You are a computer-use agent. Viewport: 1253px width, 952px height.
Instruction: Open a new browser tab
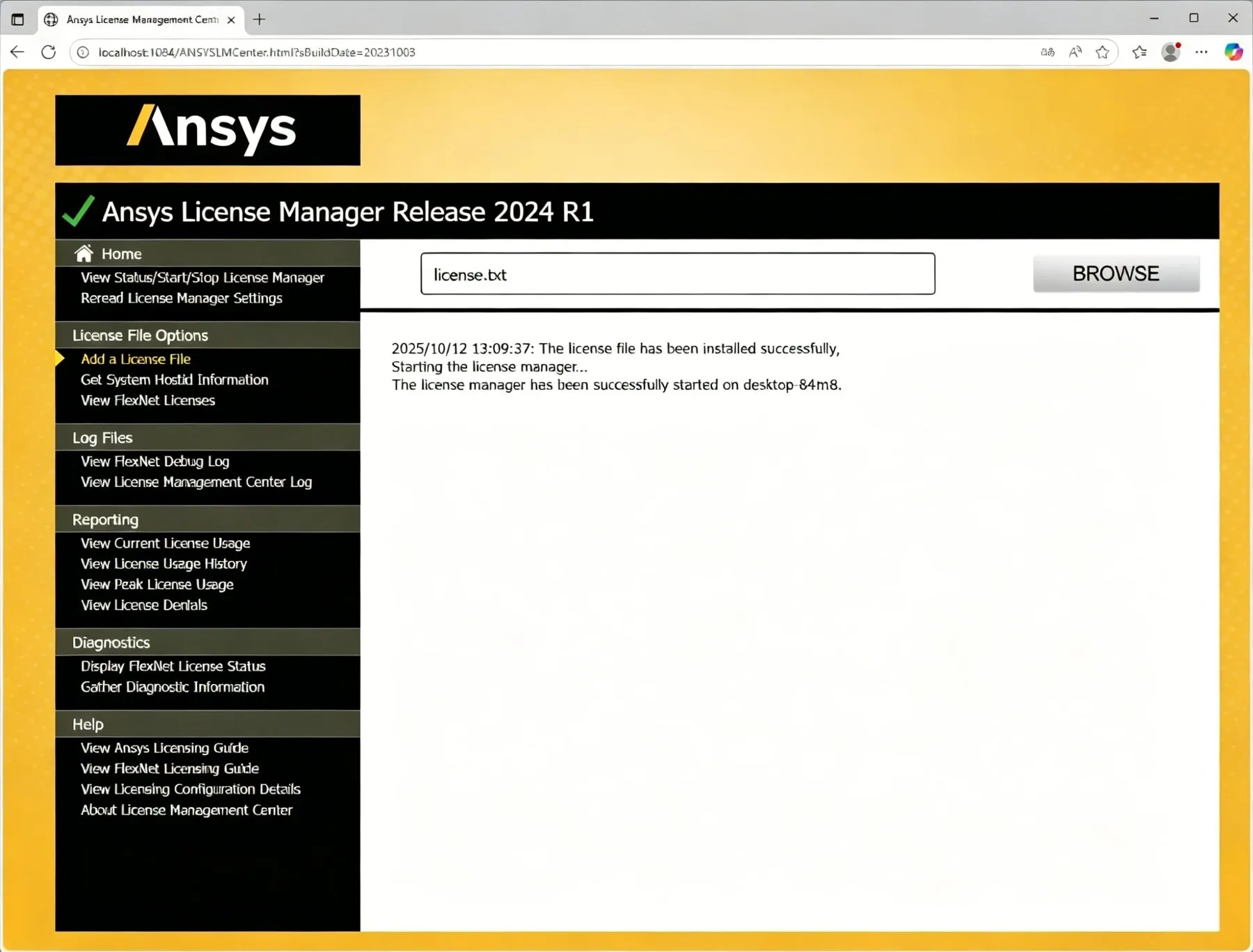(260, 19)
